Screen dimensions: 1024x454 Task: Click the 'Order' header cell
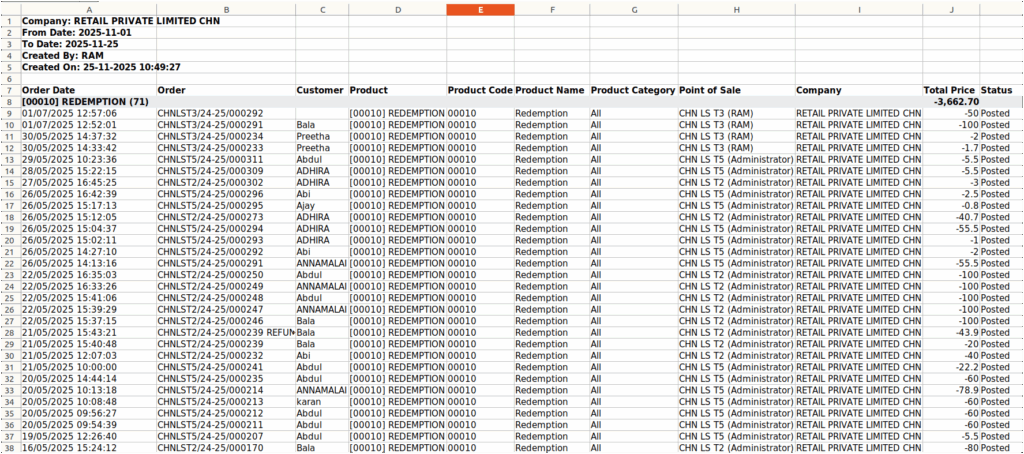pos(225,90)
